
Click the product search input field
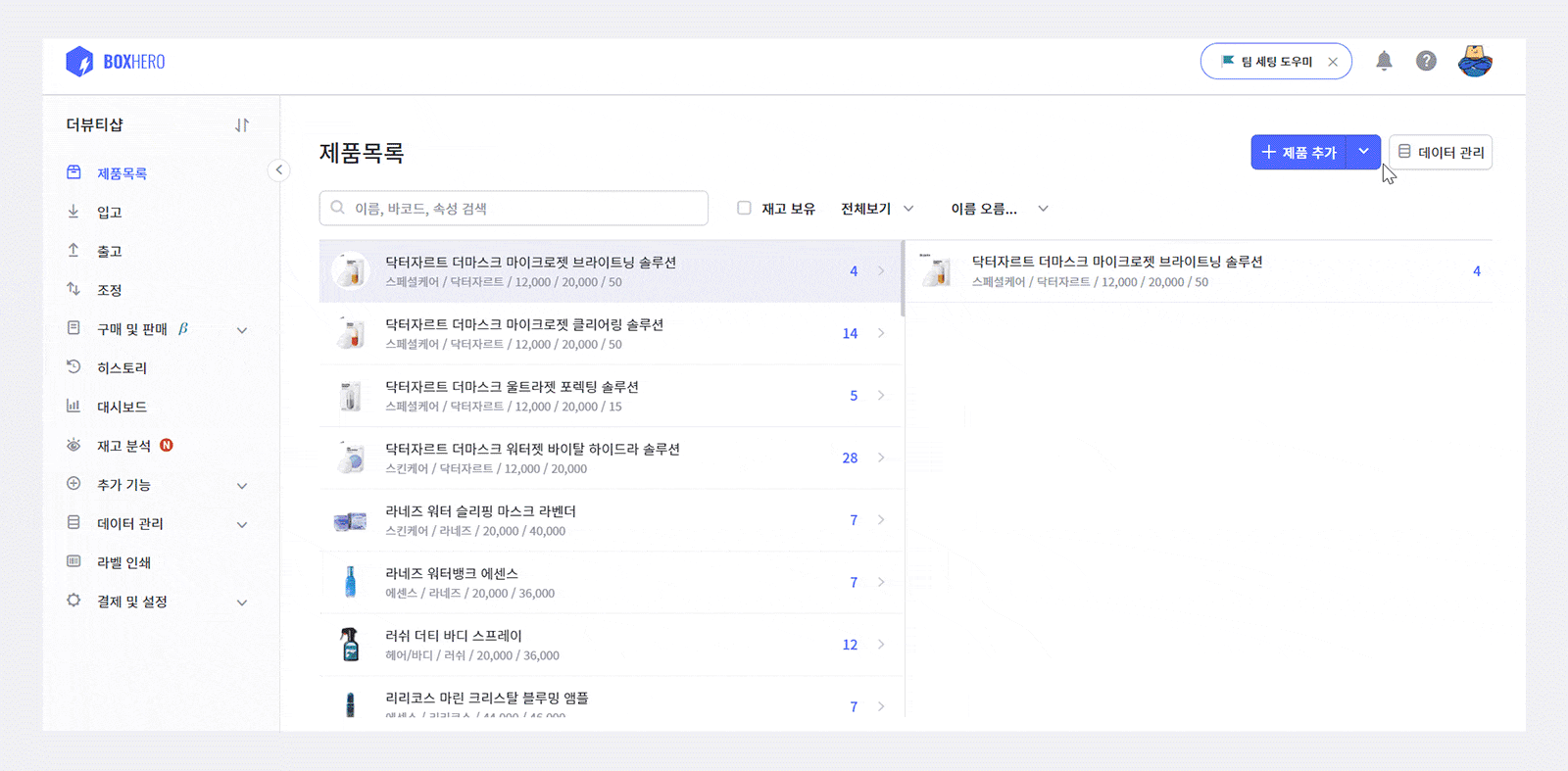514,209
